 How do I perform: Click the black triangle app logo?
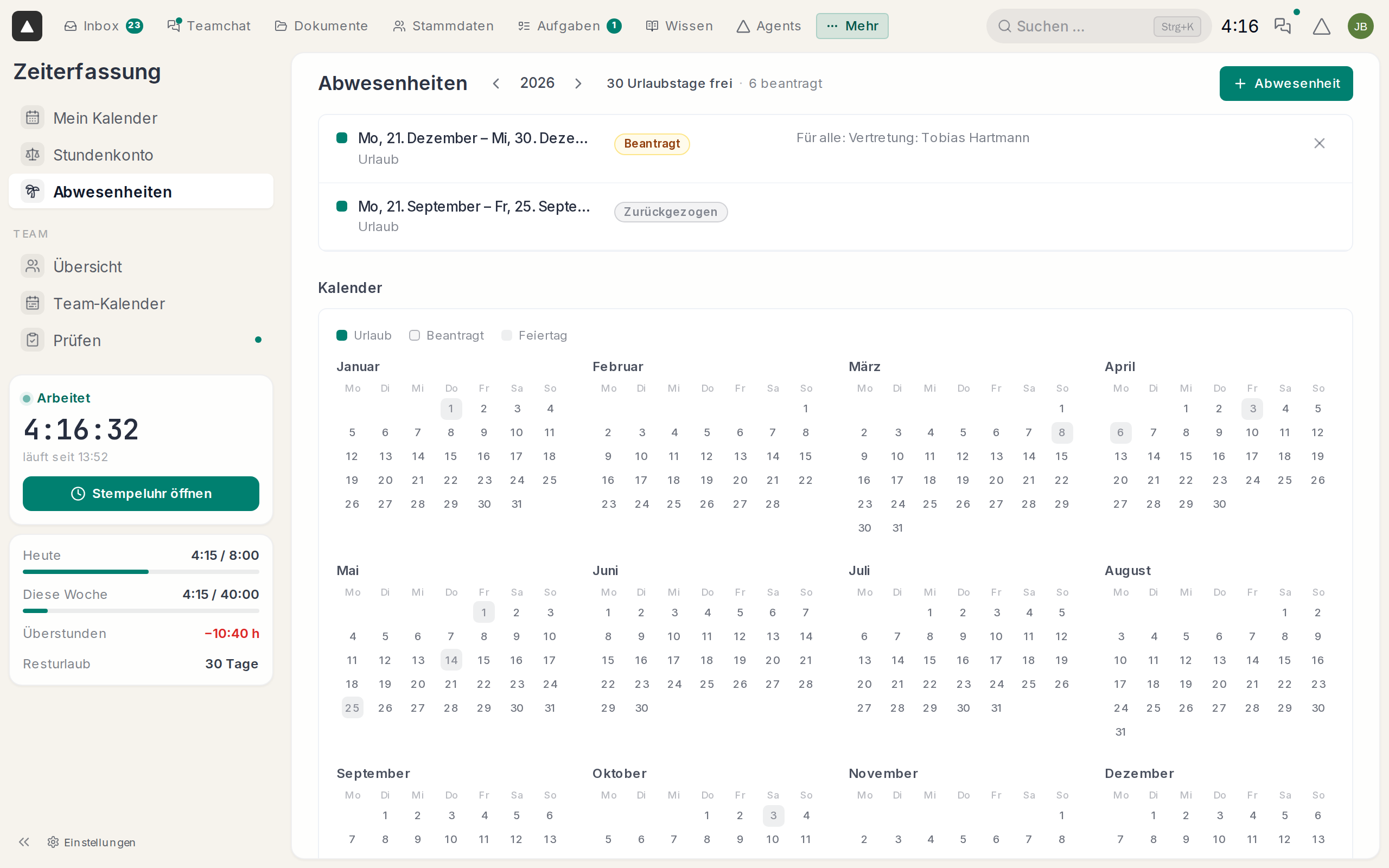pos(27,26)
